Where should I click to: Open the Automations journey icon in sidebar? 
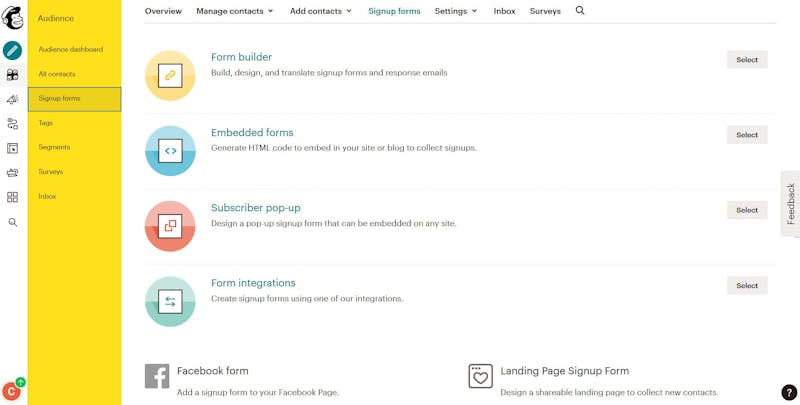(x=12, y=123)
